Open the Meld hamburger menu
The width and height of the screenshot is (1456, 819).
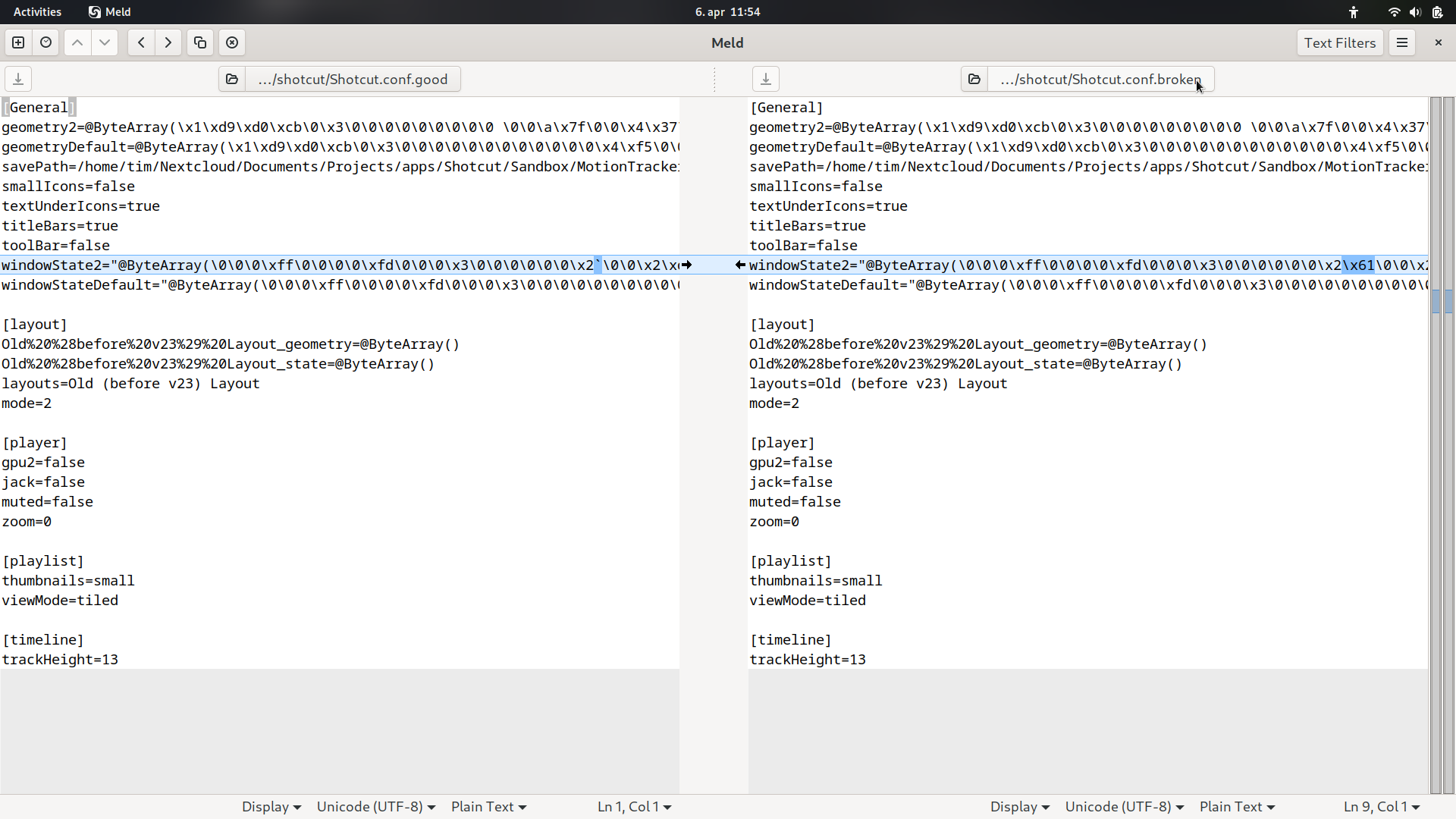(x=1401, y=42)
